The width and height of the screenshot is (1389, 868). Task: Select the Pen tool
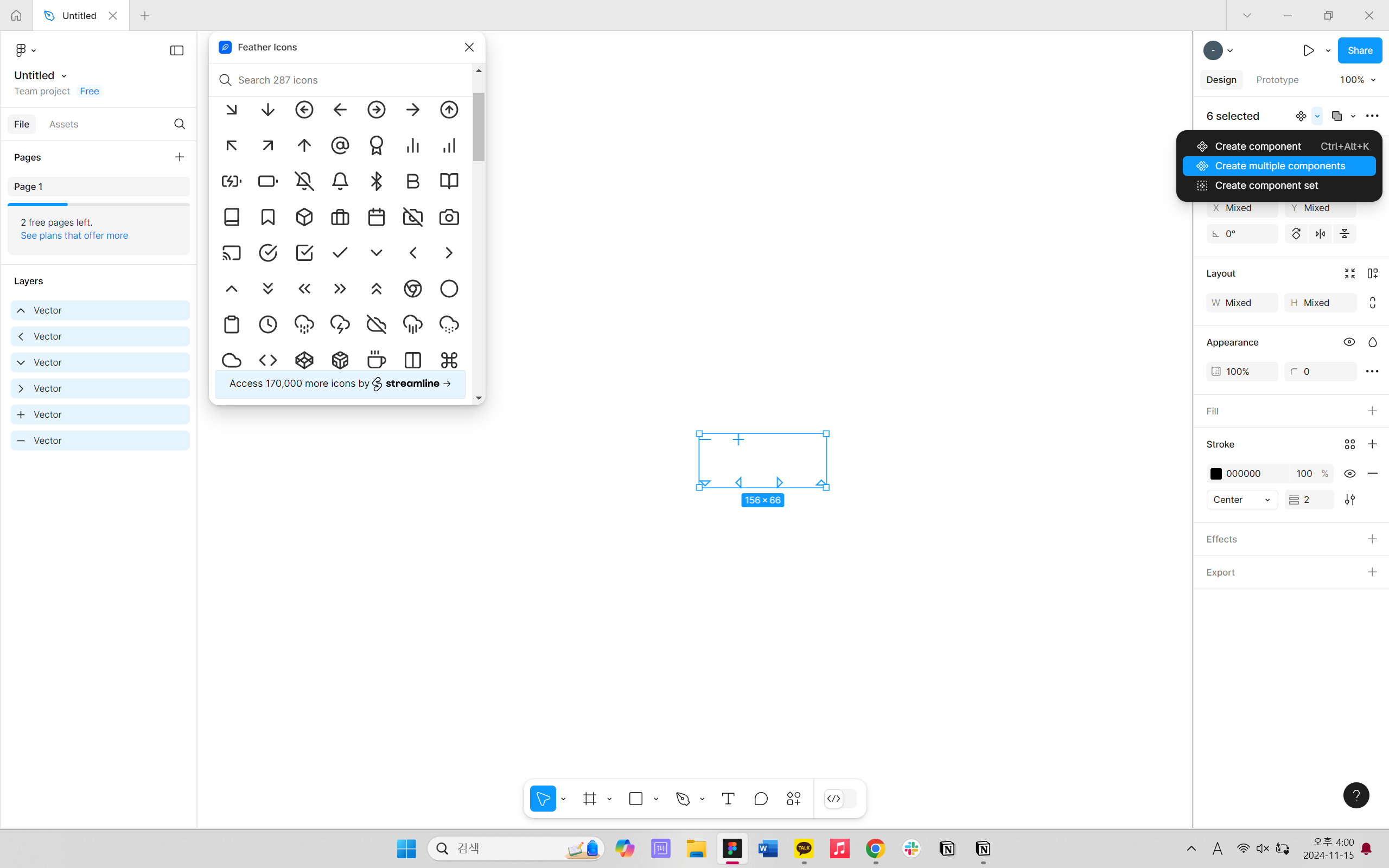click(x=683, y=799)
